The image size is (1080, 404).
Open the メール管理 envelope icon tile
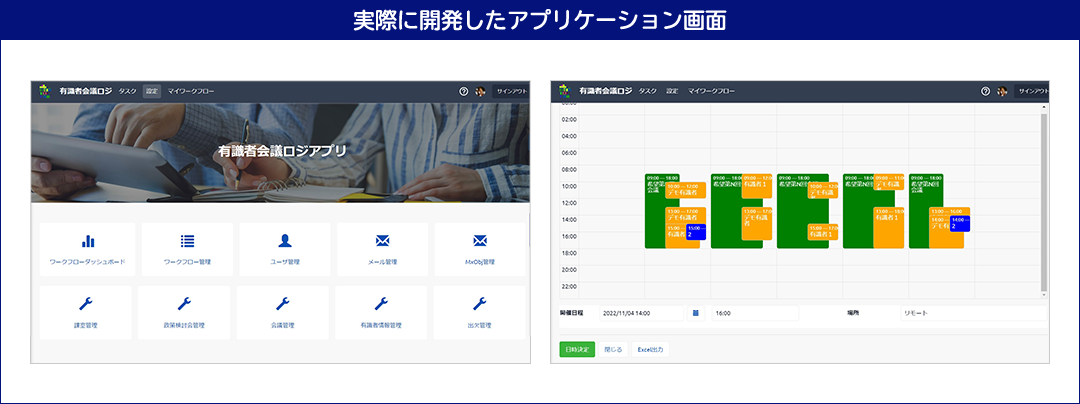[382, 248]
